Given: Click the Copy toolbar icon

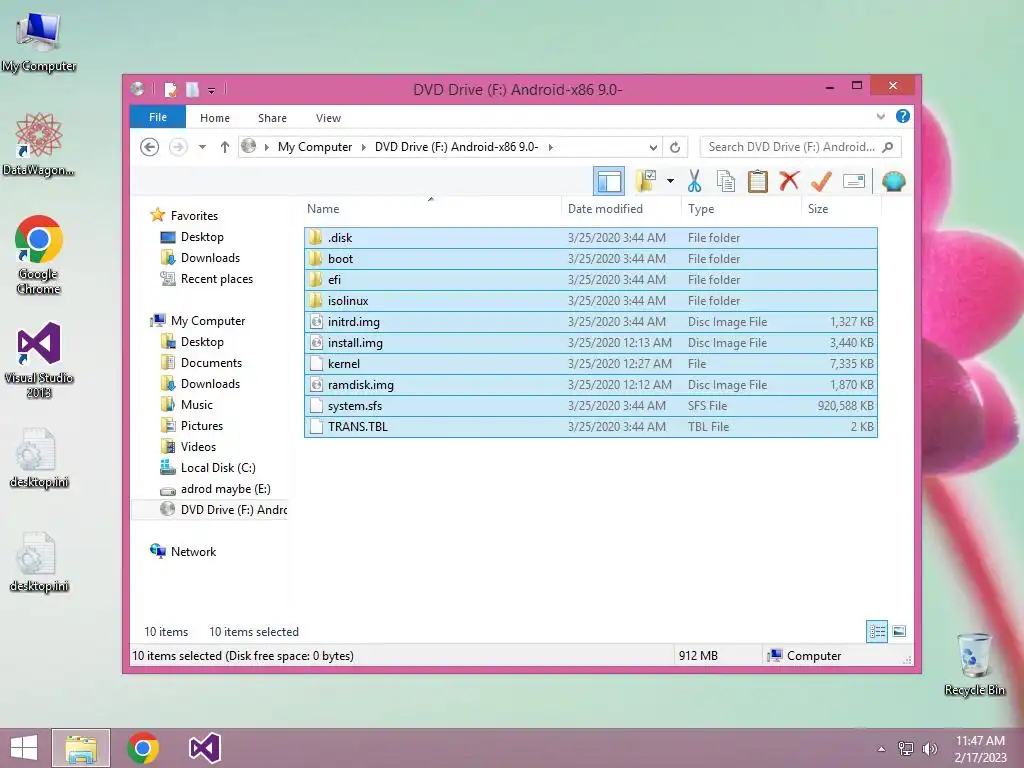Looking at the screenshot, I should [x=726, y=181].
